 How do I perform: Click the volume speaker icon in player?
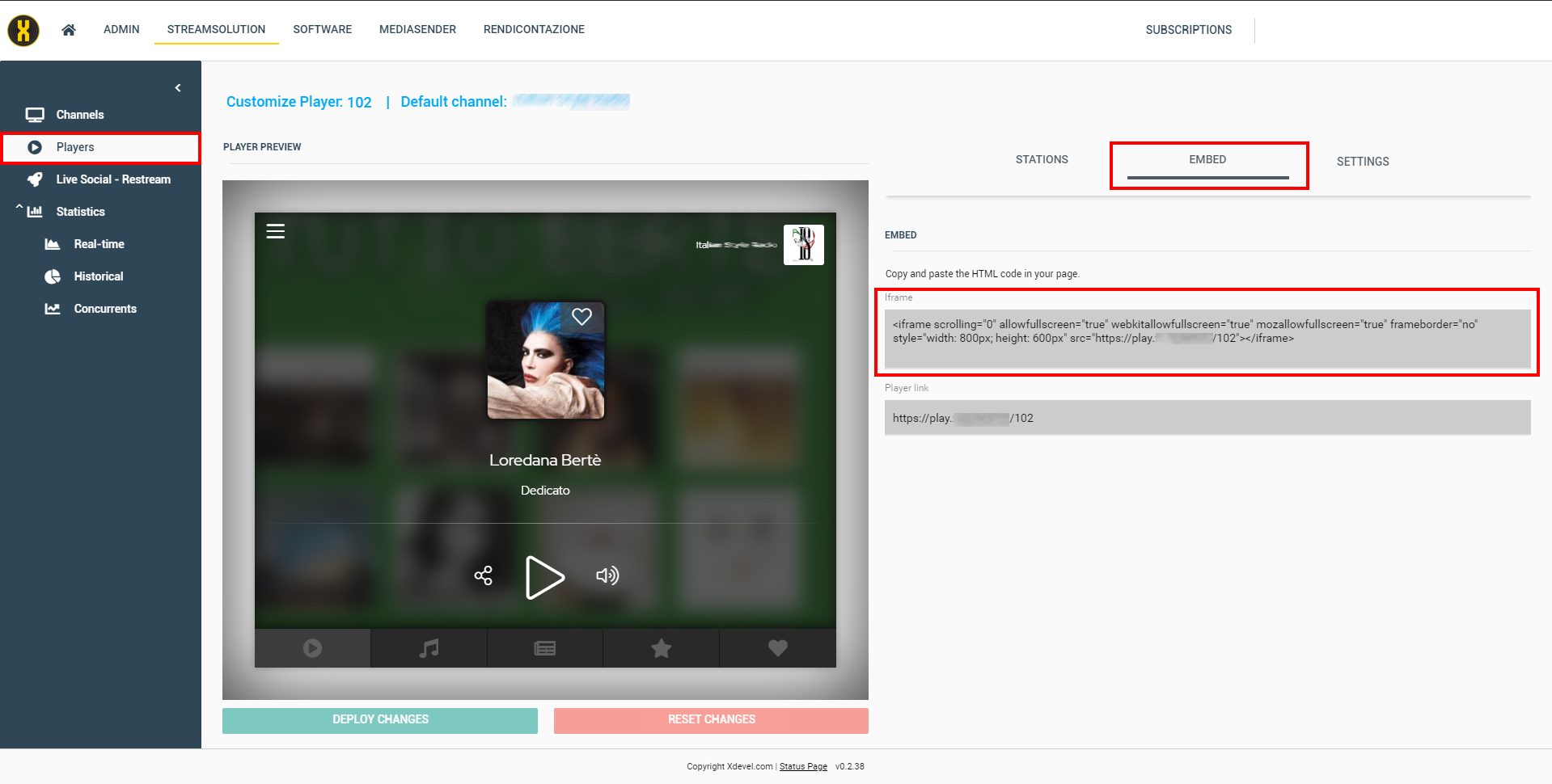607,575
